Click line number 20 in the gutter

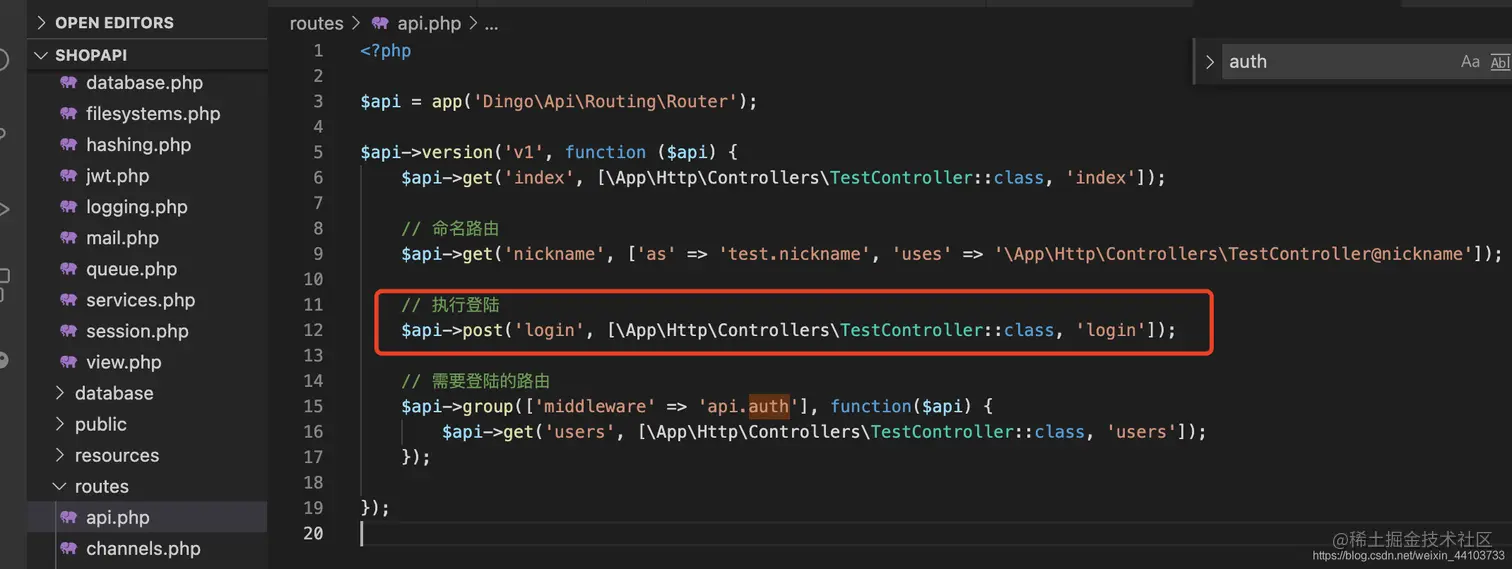click(x=313, y=533)
